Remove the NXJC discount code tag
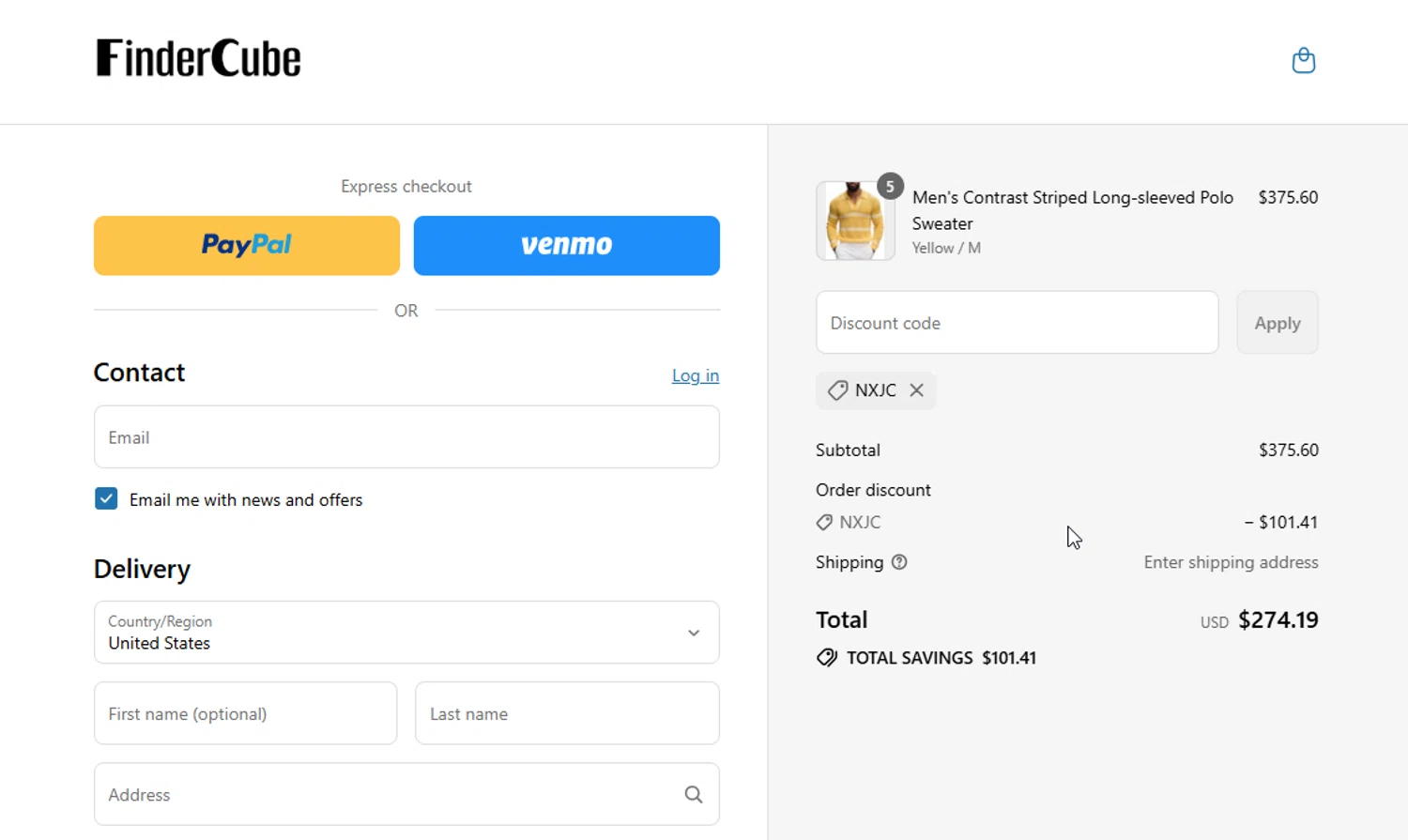The height and width of the screenshot is (840, 1408). (x=917, y=390)
